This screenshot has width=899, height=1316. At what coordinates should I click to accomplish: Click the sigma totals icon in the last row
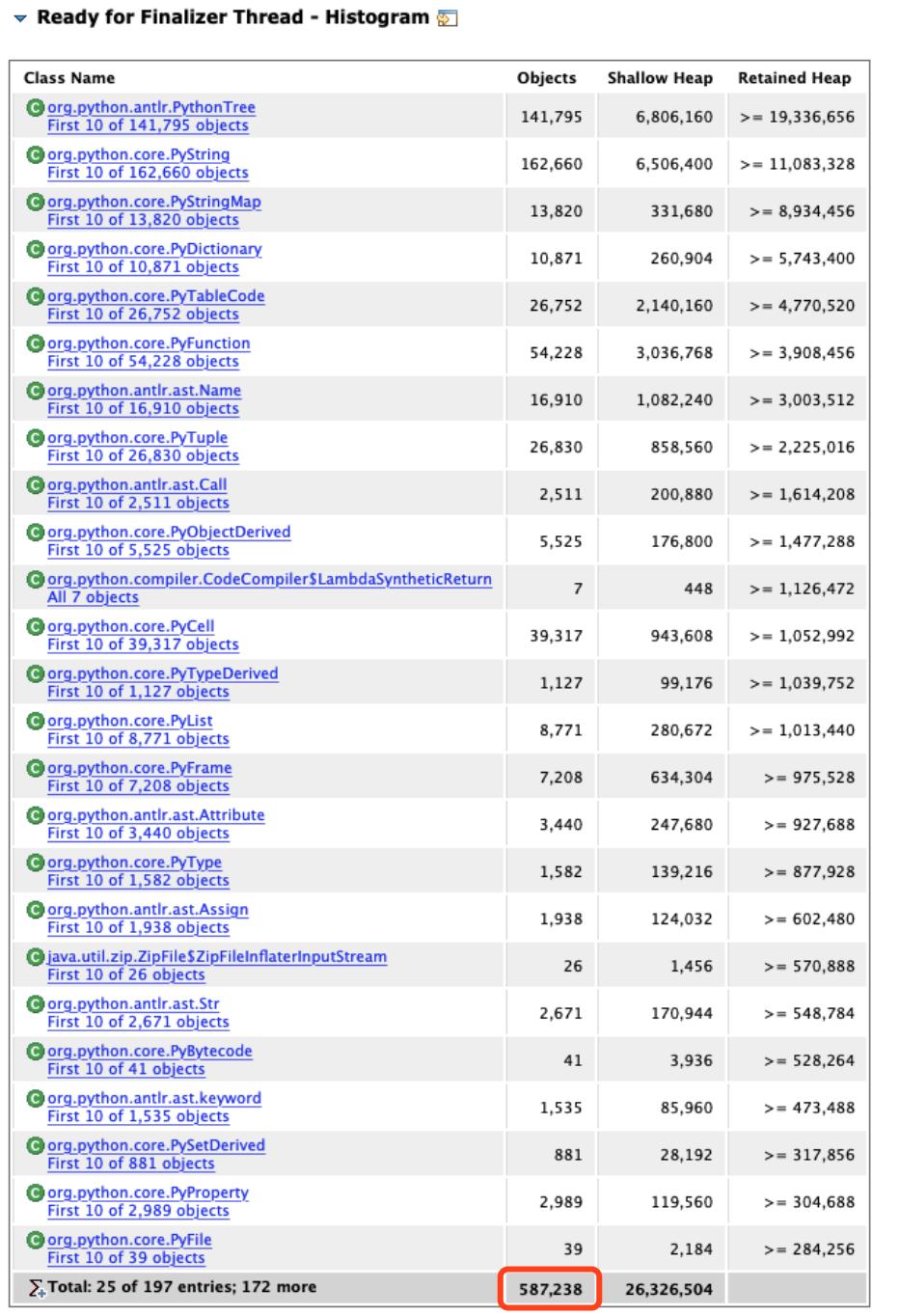[37, 1288]
